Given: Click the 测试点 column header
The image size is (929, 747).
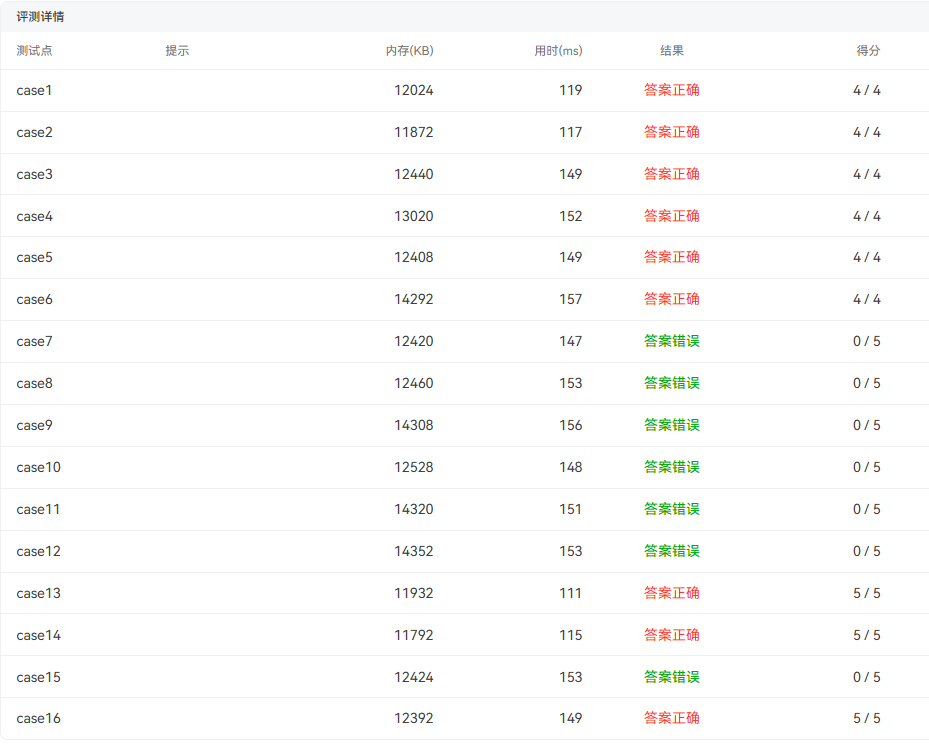Looking at the screenshot, I should pyautogui.click(x=34, y=50).
